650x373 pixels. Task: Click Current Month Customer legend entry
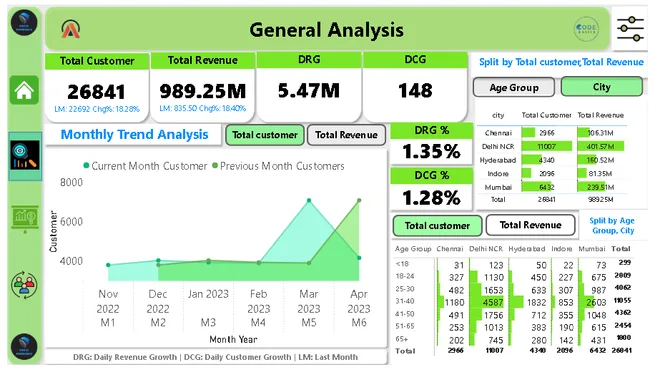145,166
